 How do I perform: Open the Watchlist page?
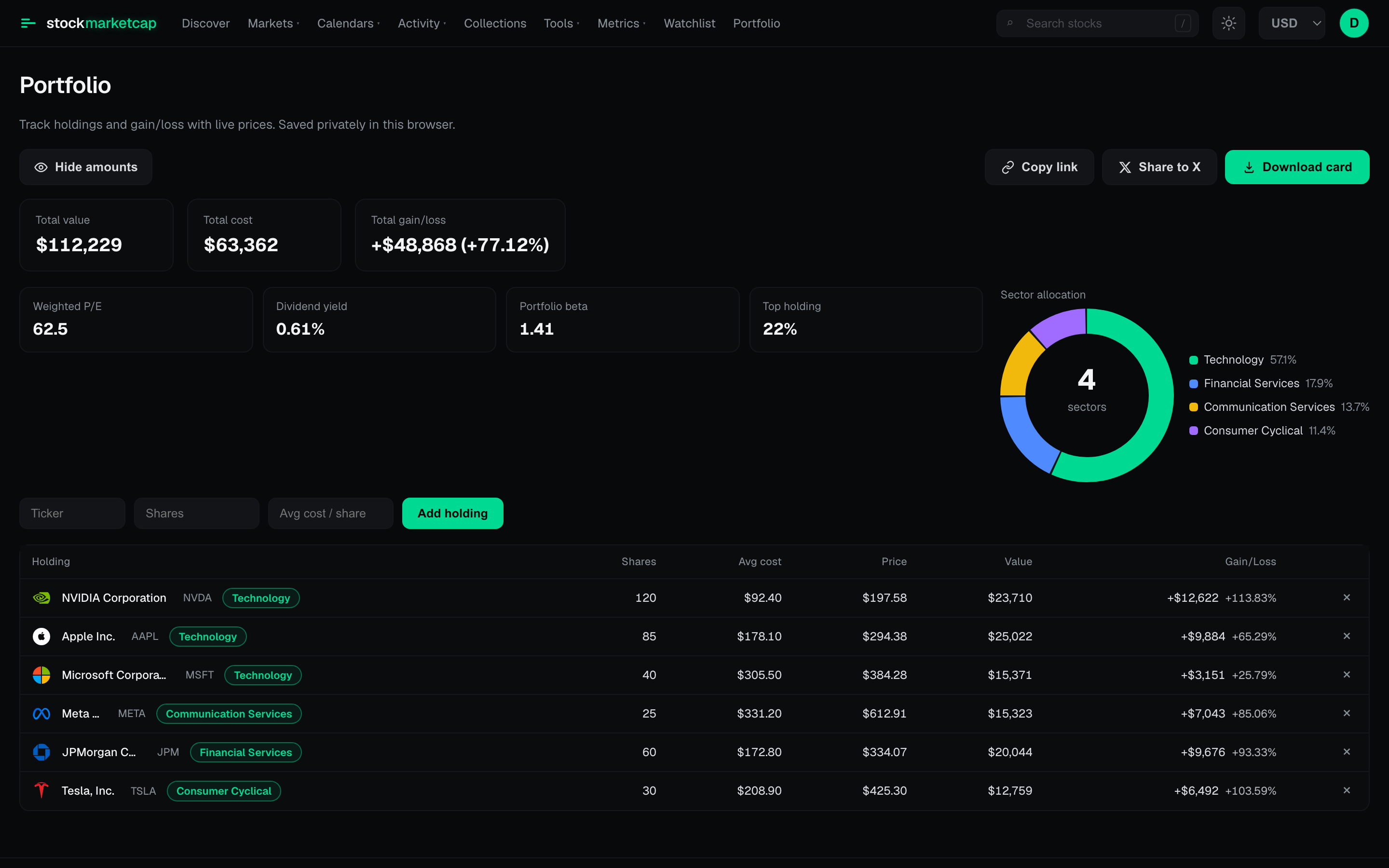pos(689,24)
